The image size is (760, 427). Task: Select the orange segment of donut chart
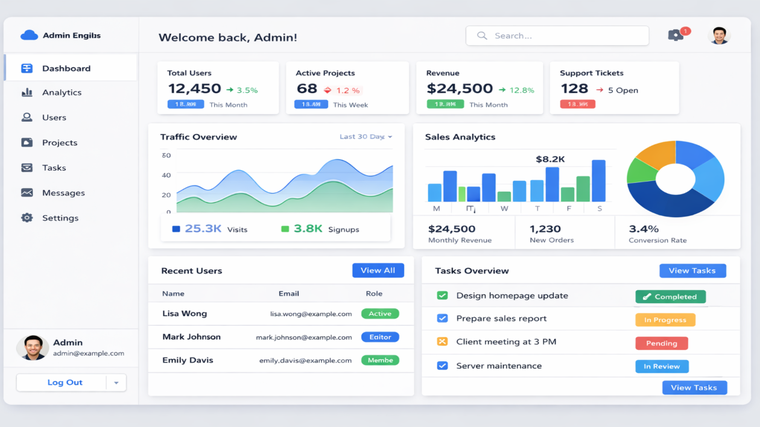[x=656, y=154]
